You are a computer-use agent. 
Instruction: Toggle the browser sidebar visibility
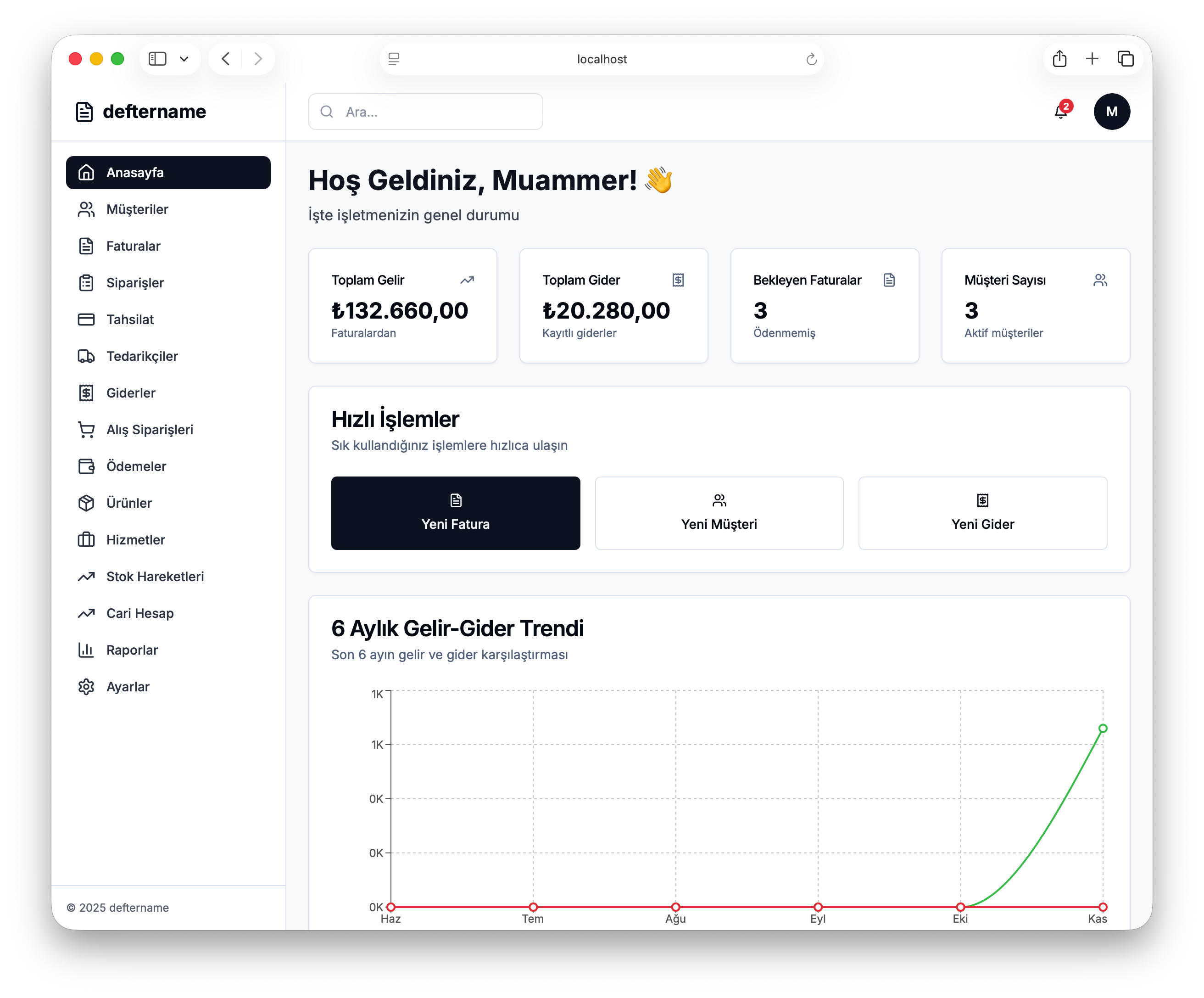click(157, 58)
